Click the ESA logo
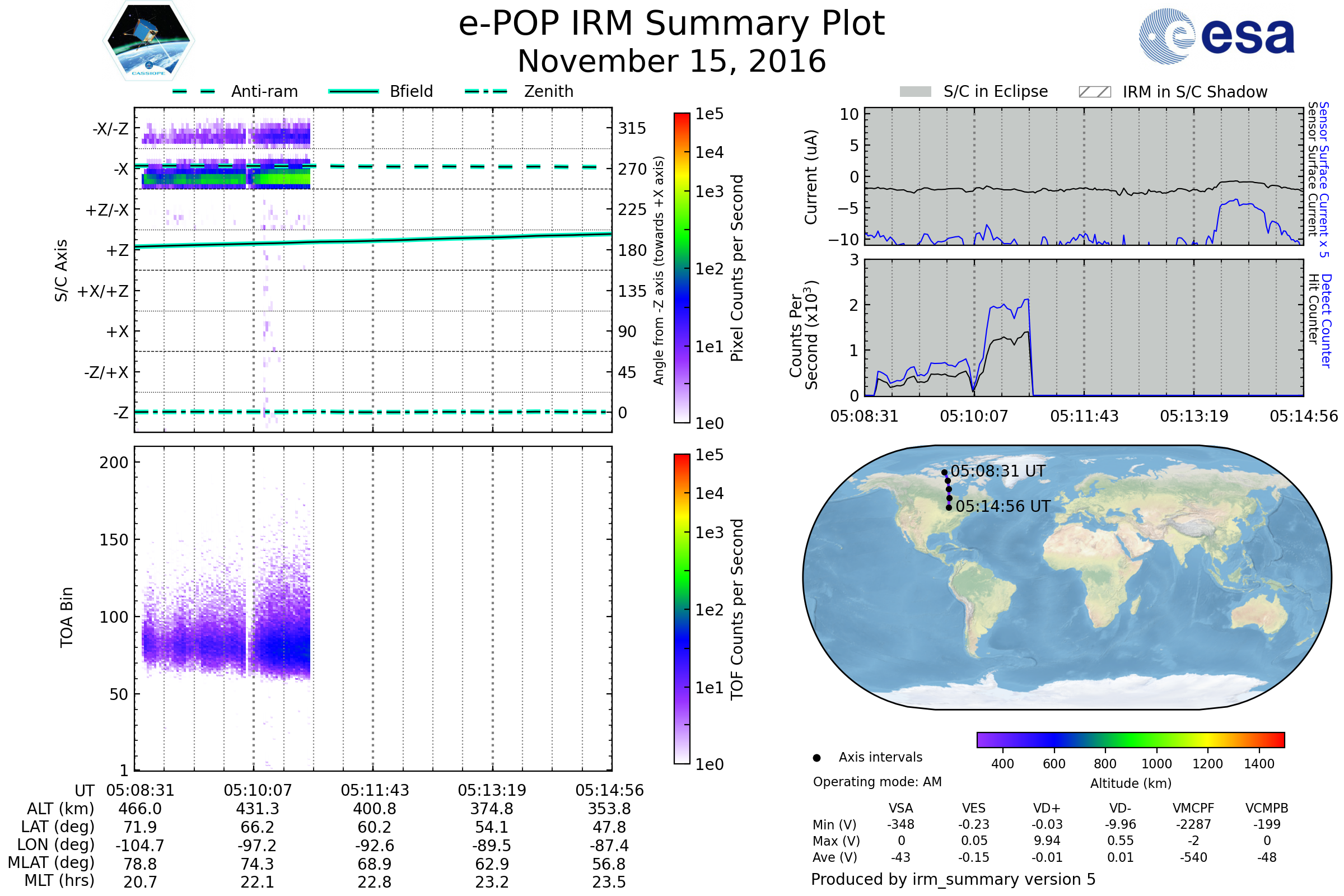This screenshot has height=896, width=1344. coord(1216,35)
